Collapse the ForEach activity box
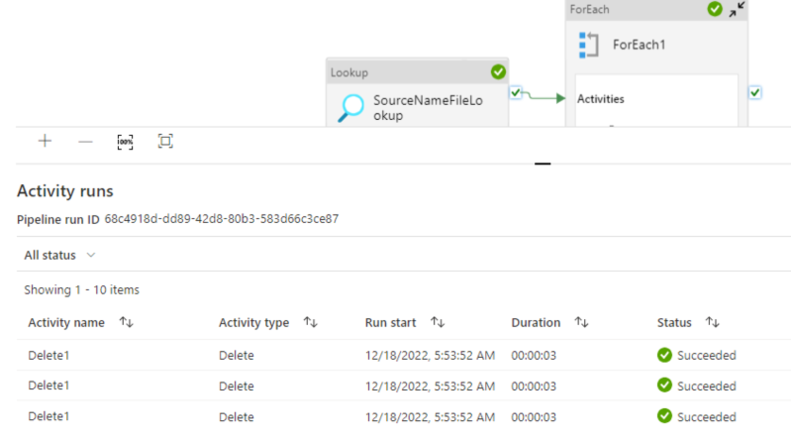This screenshot has width=791, height=441. click(x=737, y=9)
